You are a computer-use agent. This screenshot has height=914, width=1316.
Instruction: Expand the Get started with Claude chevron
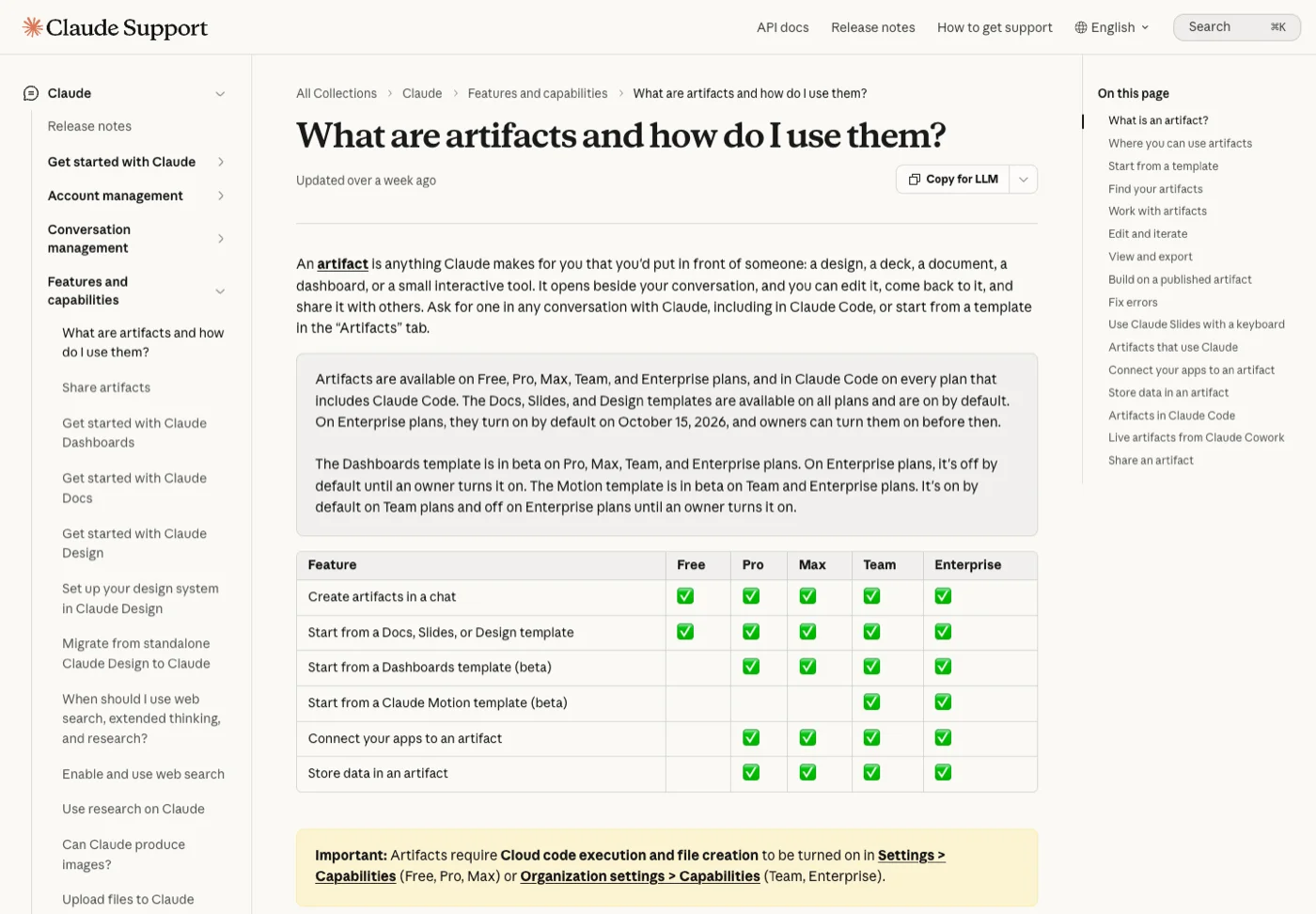[221, 162]
